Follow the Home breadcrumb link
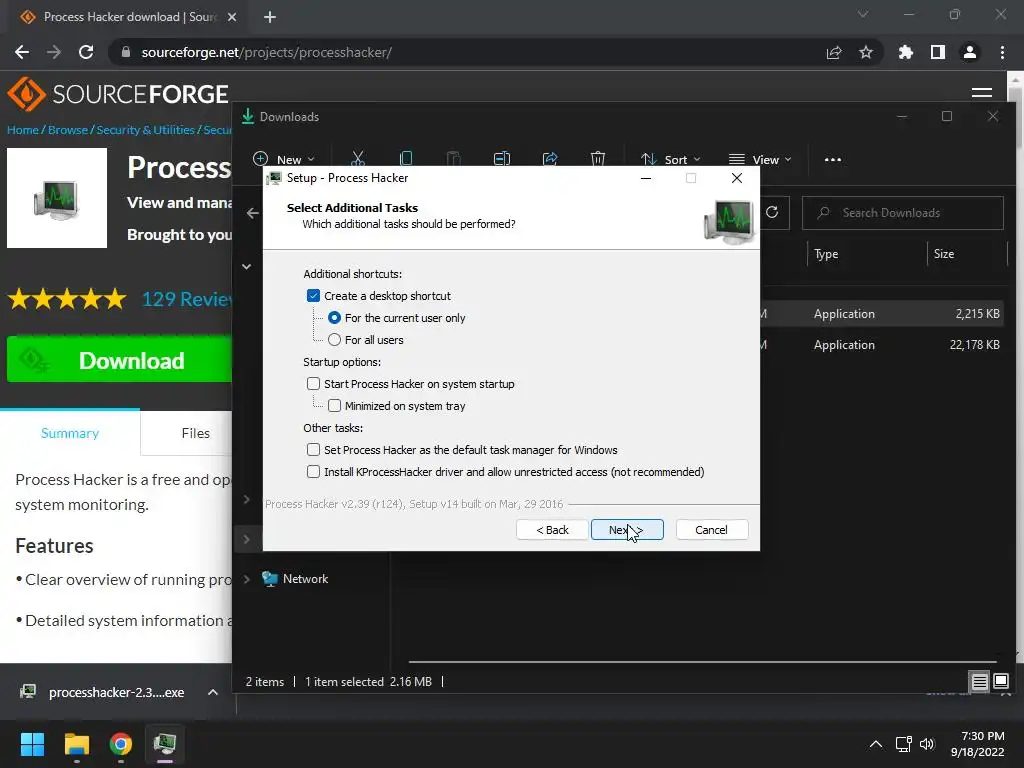This screenshot has width=1024, height=768. point(23,129)
